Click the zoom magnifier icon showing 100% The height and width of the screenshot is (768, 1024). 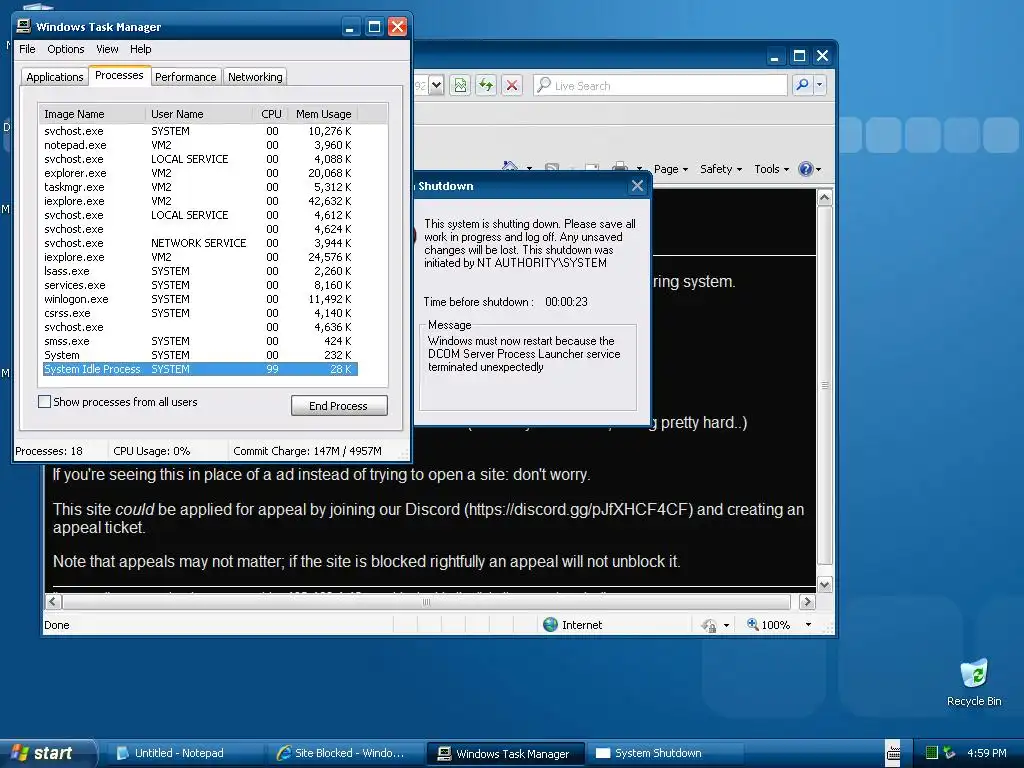(x=752, y=624)
